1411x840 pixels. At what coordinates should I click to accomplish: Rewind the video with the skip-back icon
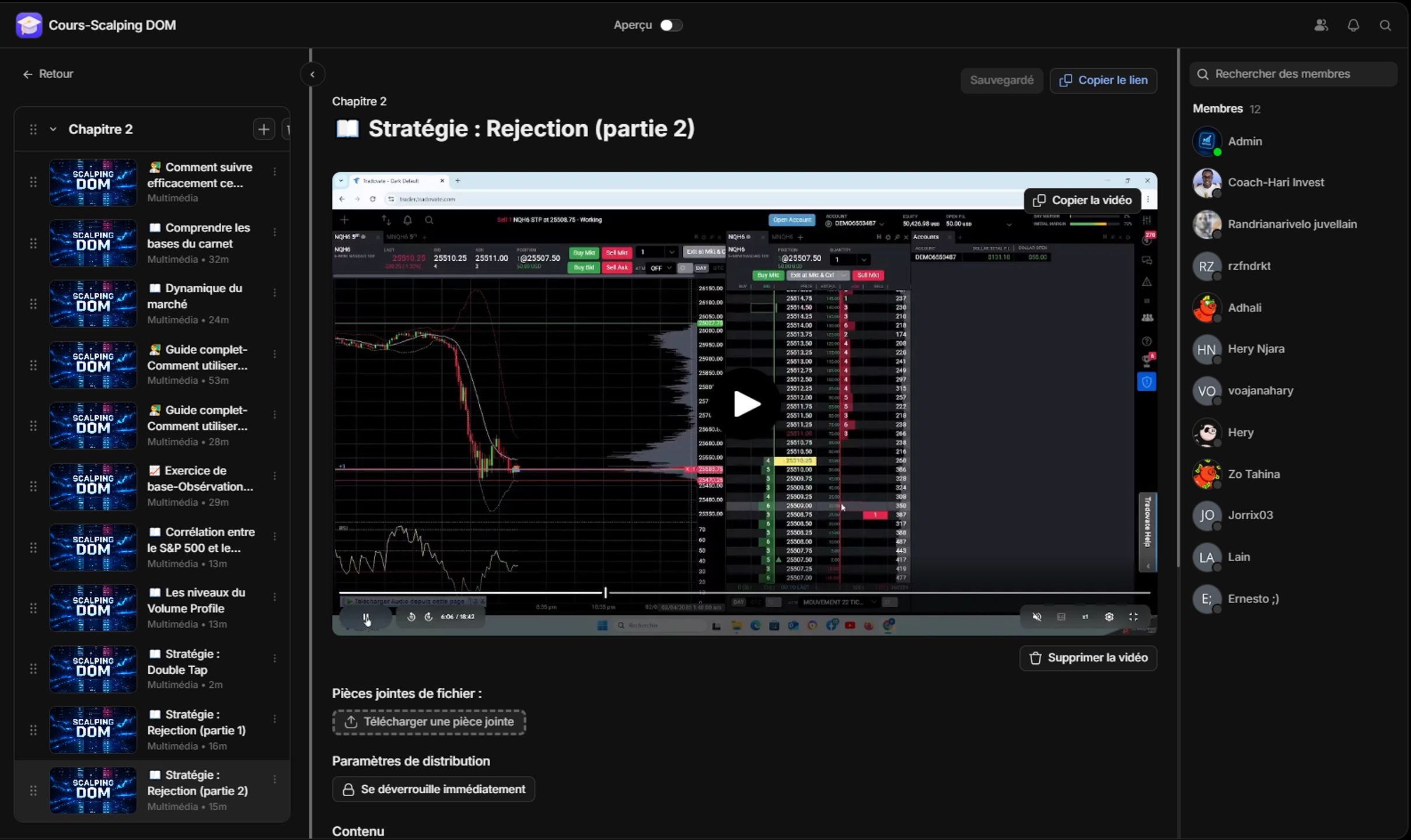coord(411,617)
